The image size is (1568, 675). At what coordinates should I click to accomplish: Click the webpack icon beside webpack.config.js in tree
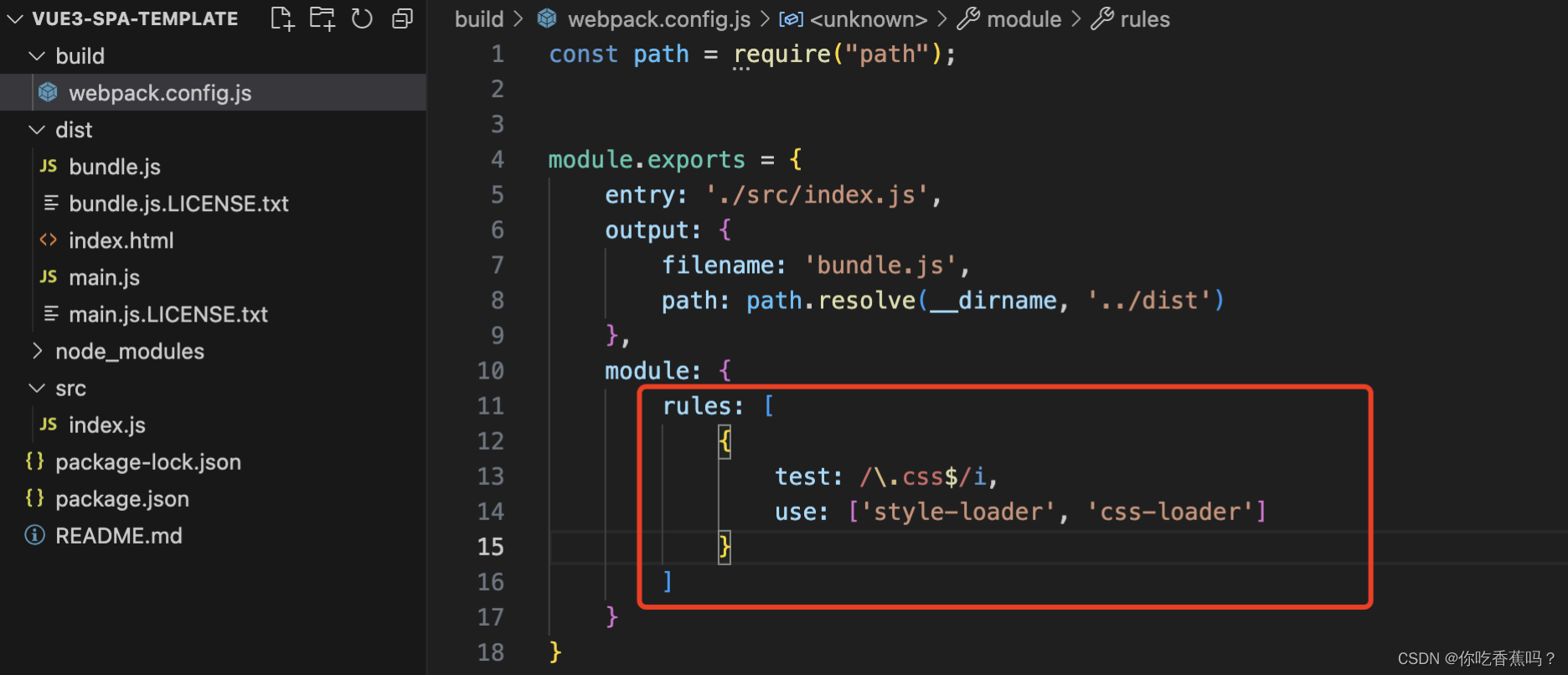(x=49, y=92)
